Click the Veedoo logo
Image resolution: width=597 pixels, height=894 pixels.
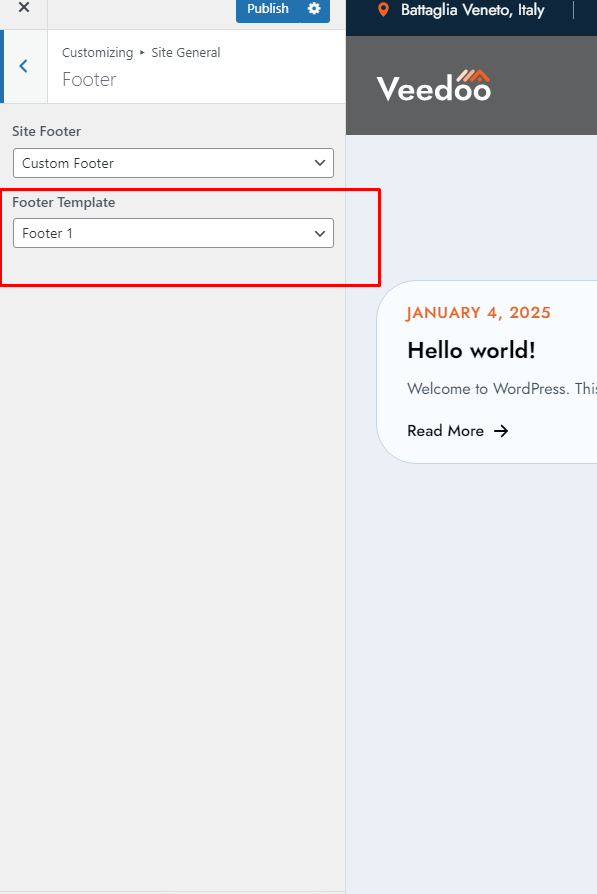[x=433, y=86]
